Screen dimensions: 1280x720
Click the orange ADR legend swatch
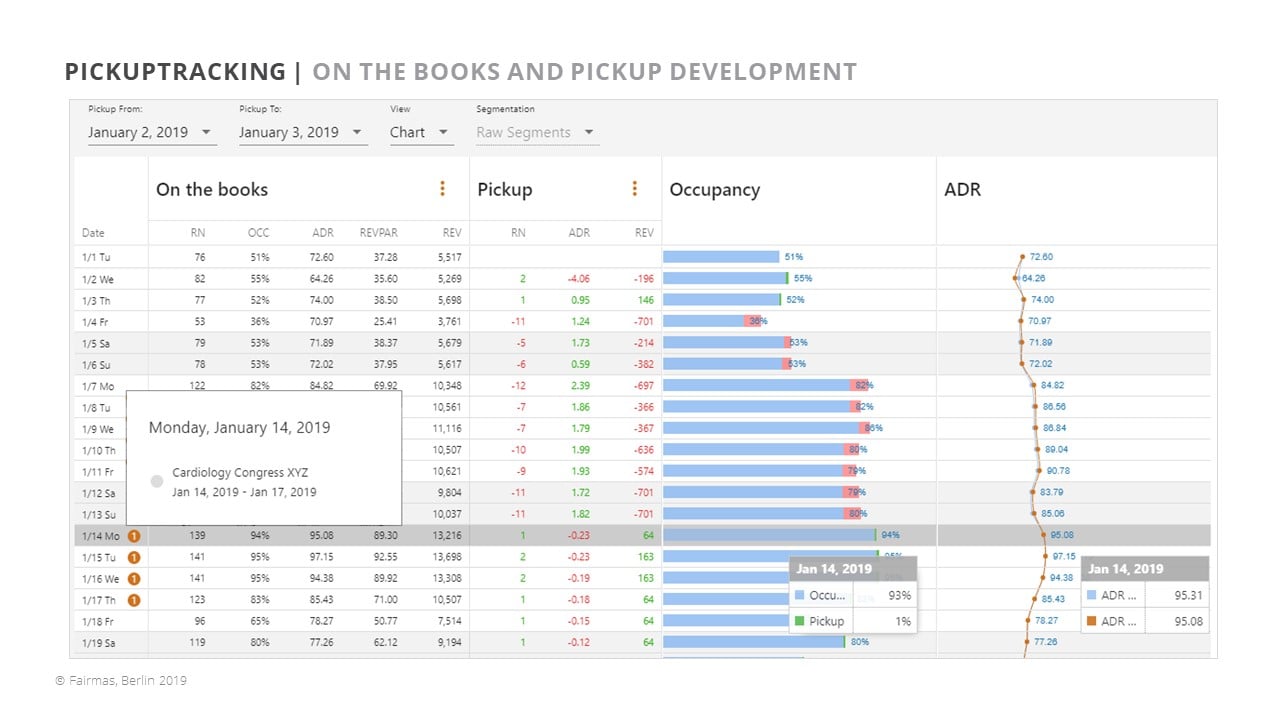[1091, 621]
